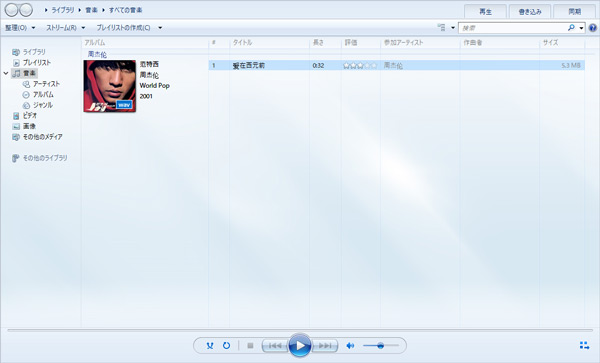
Task: Click the 周杰伦 artist cell in the track row
Action: click(393, 65)
